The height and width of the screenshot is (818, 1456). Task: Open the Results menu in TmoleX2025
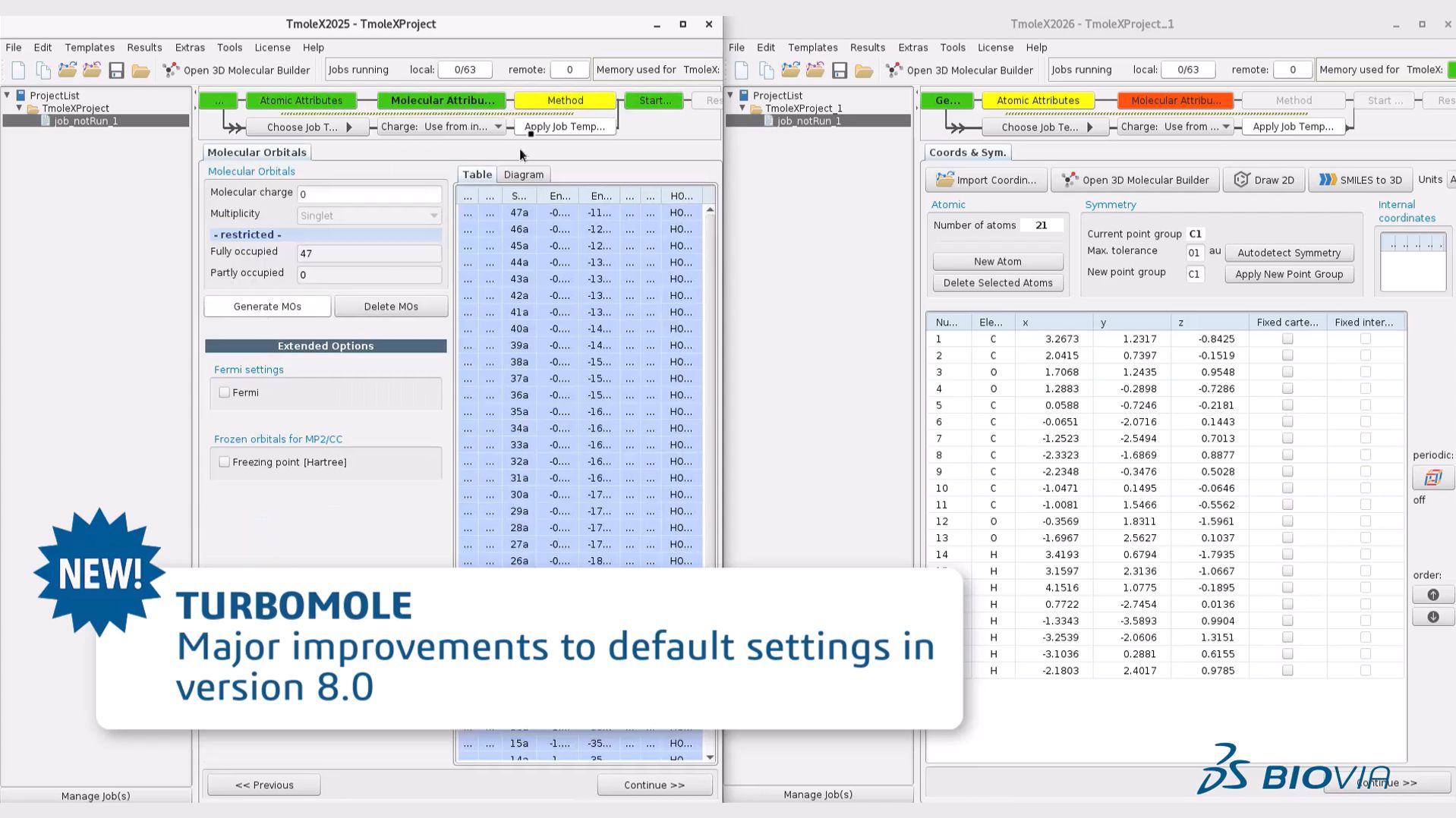[144, 47]
